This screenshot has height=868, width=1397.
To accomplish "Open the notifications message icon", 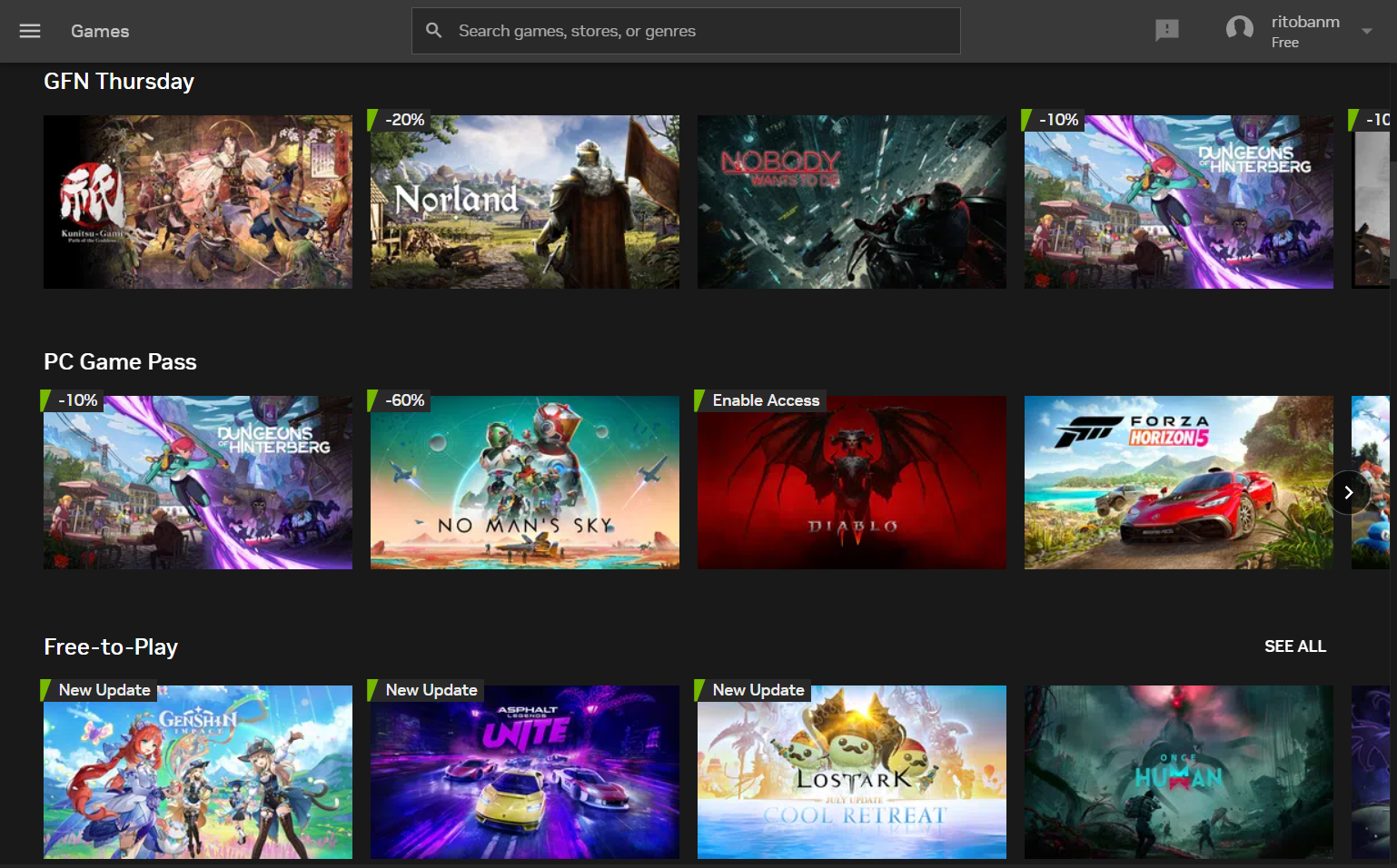I will point(1166,31).
